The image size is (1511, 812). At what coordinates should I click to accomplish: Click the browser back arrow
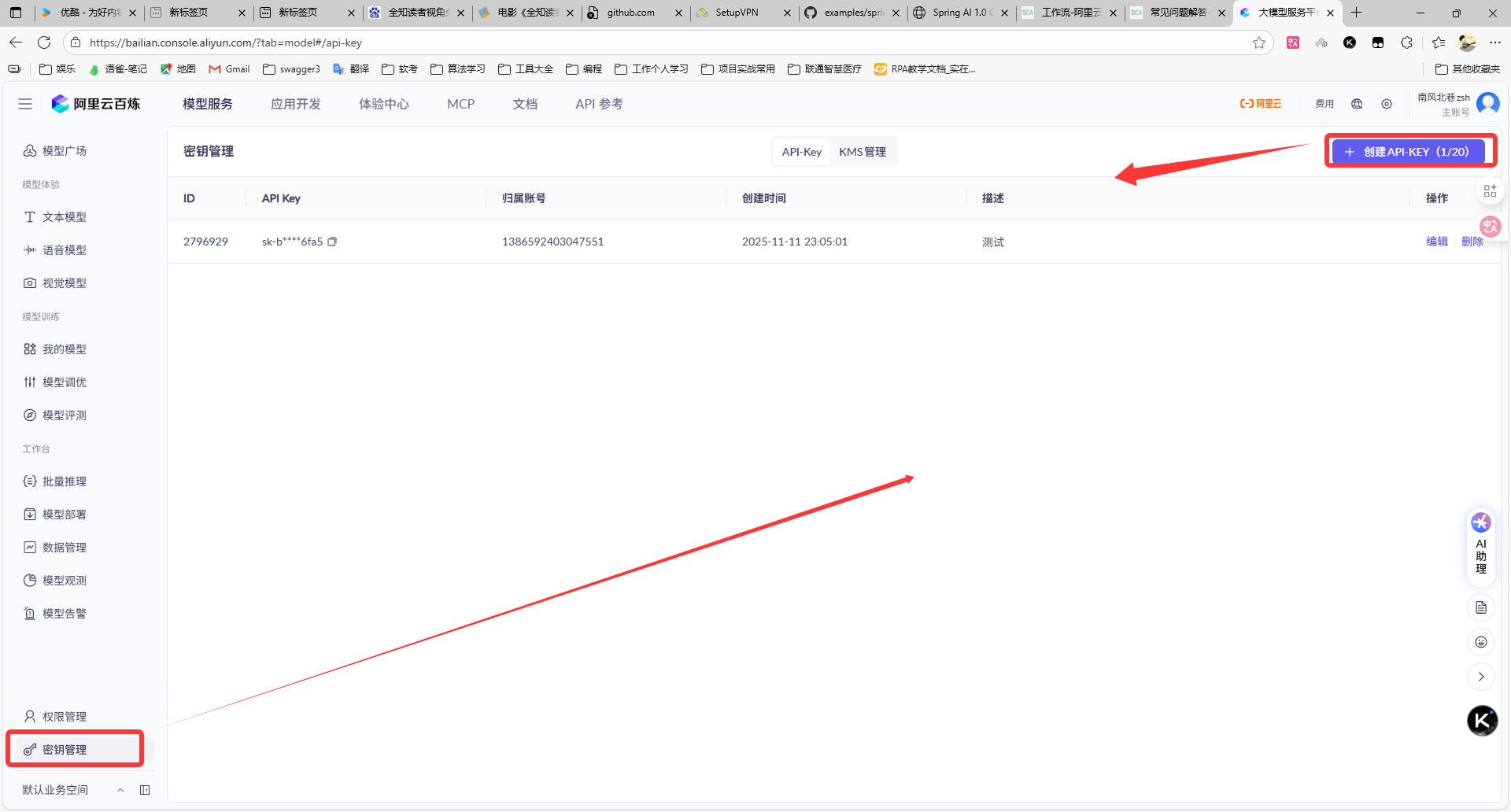[x=16, y=42]
